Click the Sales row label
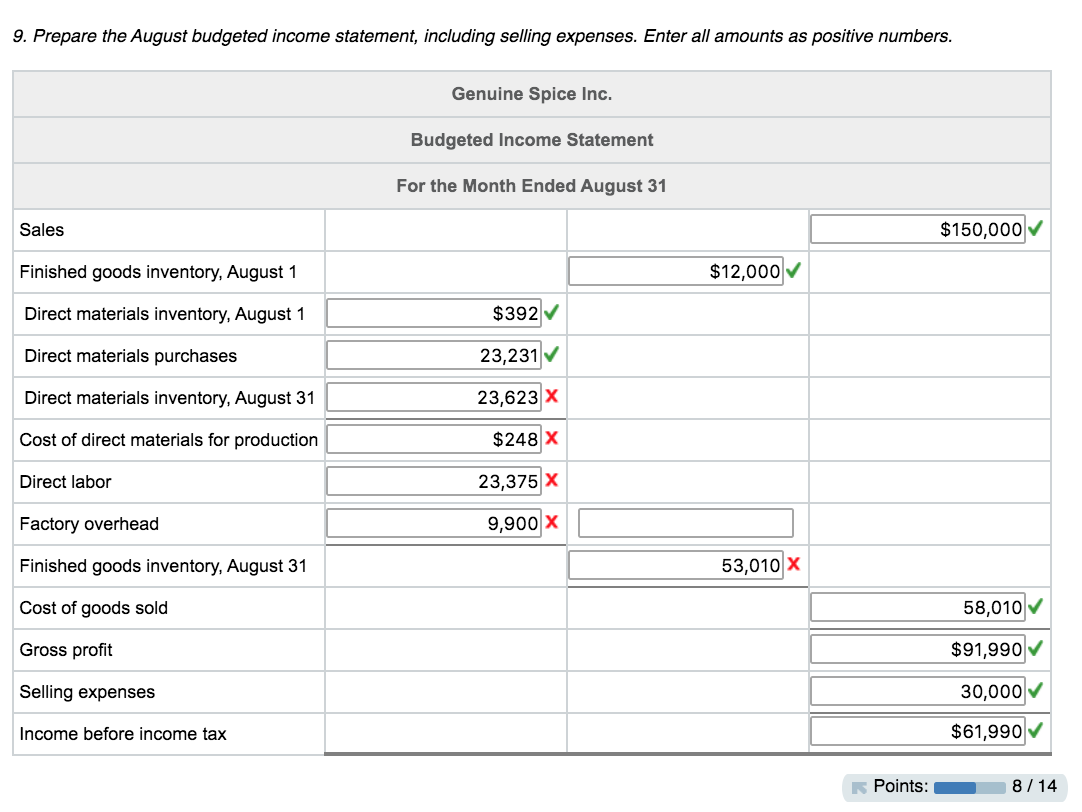 click(41, 230)
